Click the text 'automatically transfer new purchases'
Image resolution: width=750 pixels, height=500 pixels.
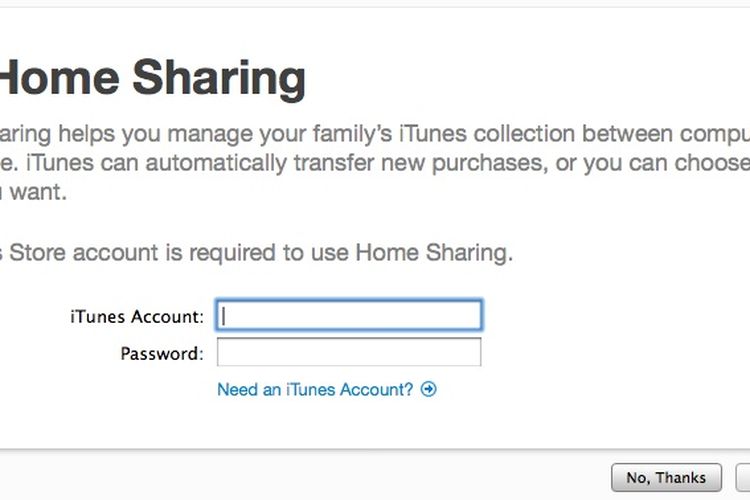(x=346, y=163)
